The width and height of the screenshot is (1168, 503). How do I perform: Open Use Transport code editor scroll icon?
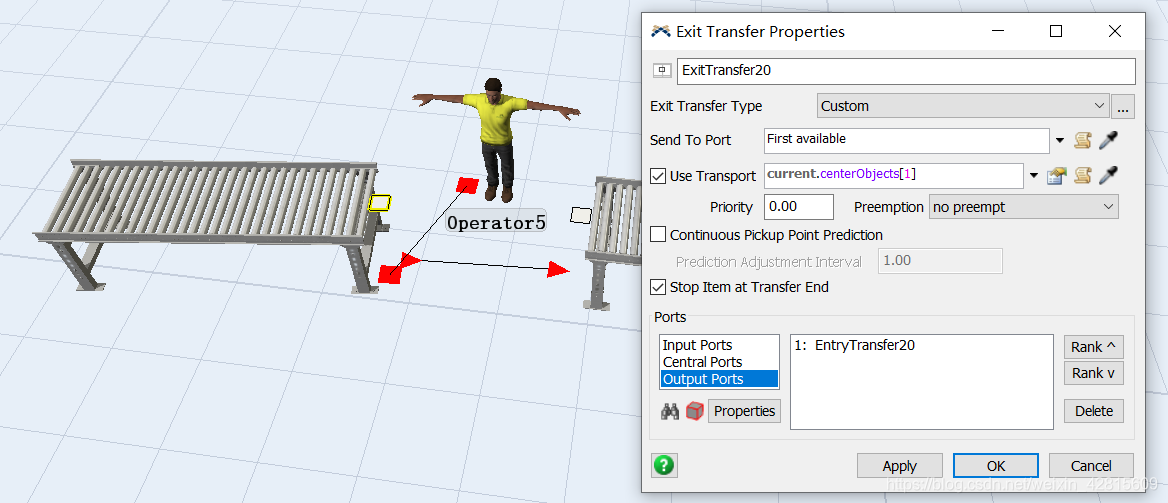[1082, 176]
